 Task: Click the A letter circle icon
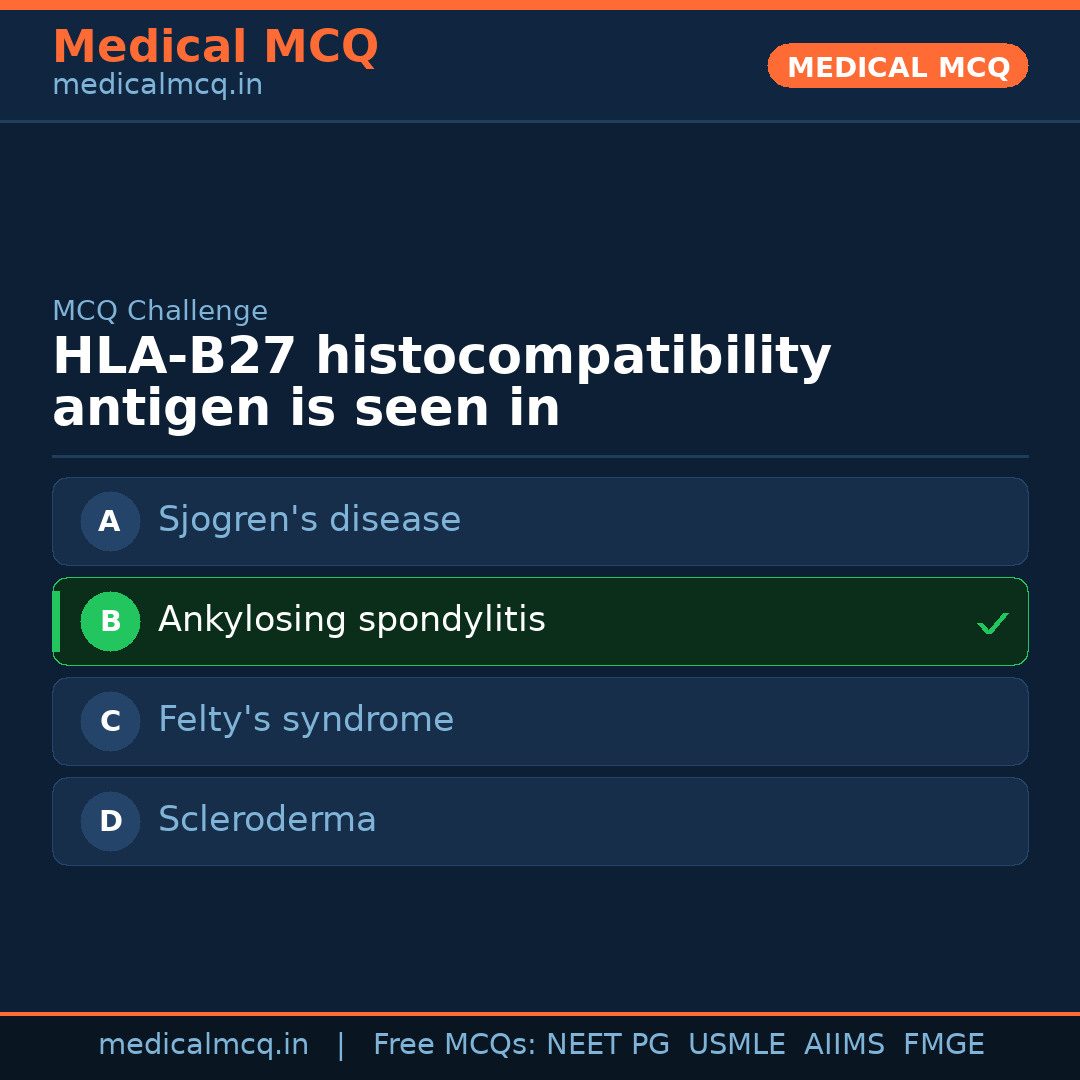click(x=110, y=521)
